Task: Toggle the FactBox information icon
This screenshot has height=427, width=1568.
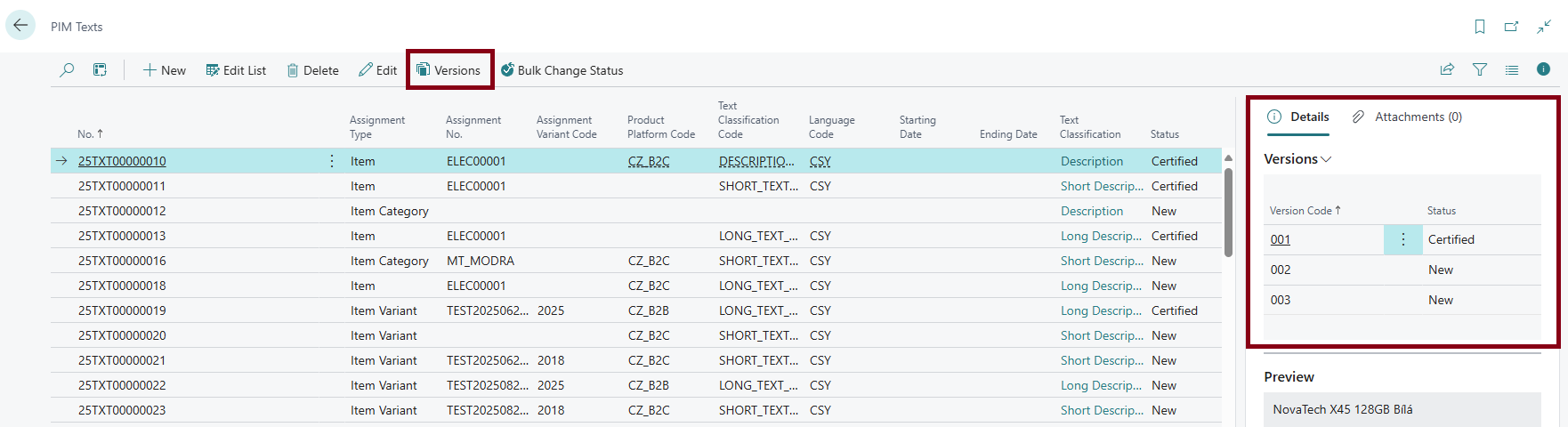Action: (x=1543, y=69)
